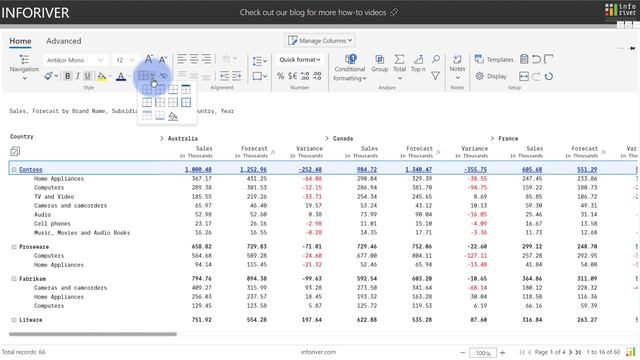Expand the Australia column group
Viewport: 640px width, 360px height.
(x=162, y=139)
